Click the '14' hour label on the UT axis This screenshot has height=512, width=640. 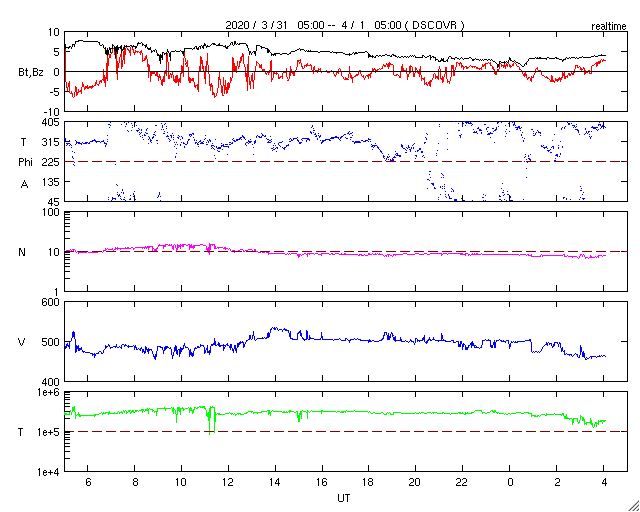point(275,482)
